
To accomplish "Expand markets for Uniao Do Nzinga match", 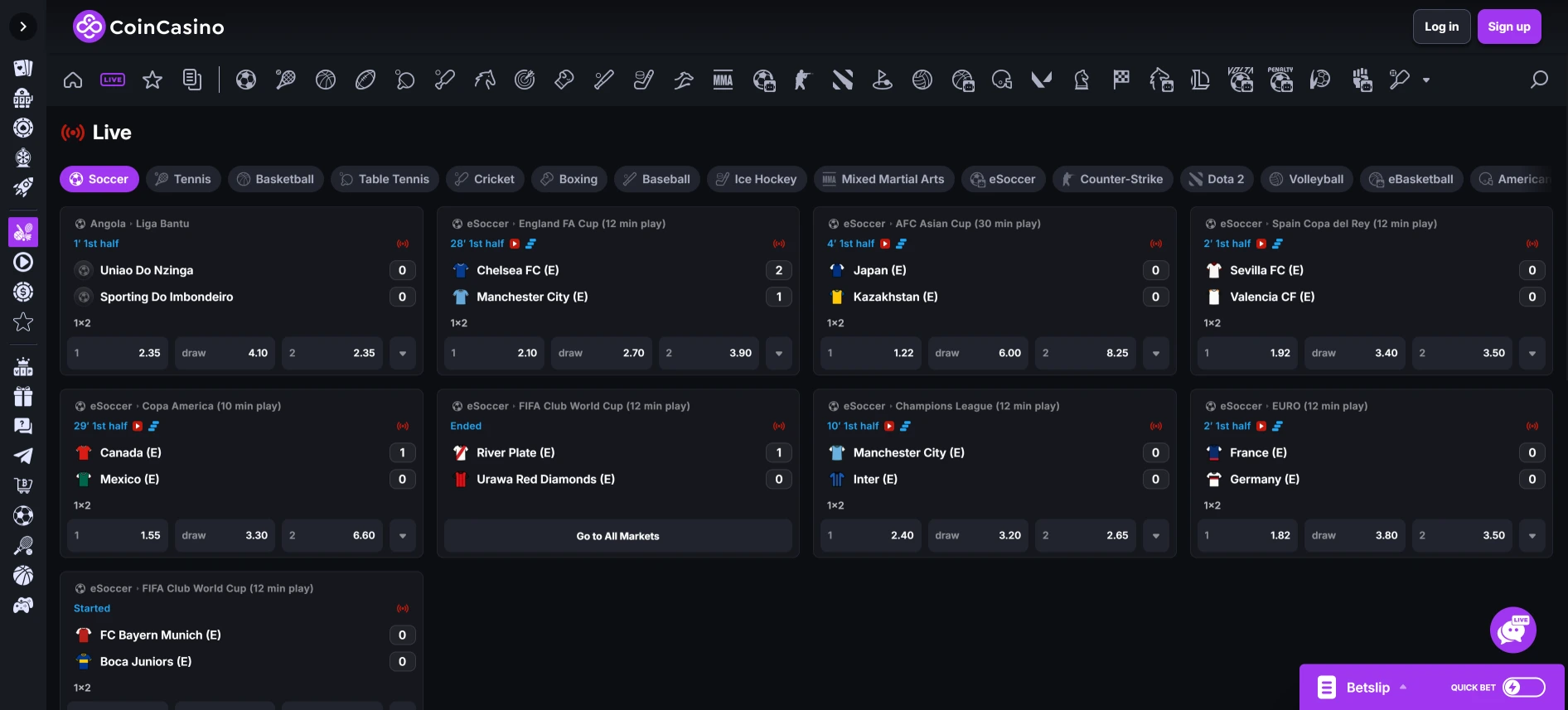I will (x=403, y=353).
